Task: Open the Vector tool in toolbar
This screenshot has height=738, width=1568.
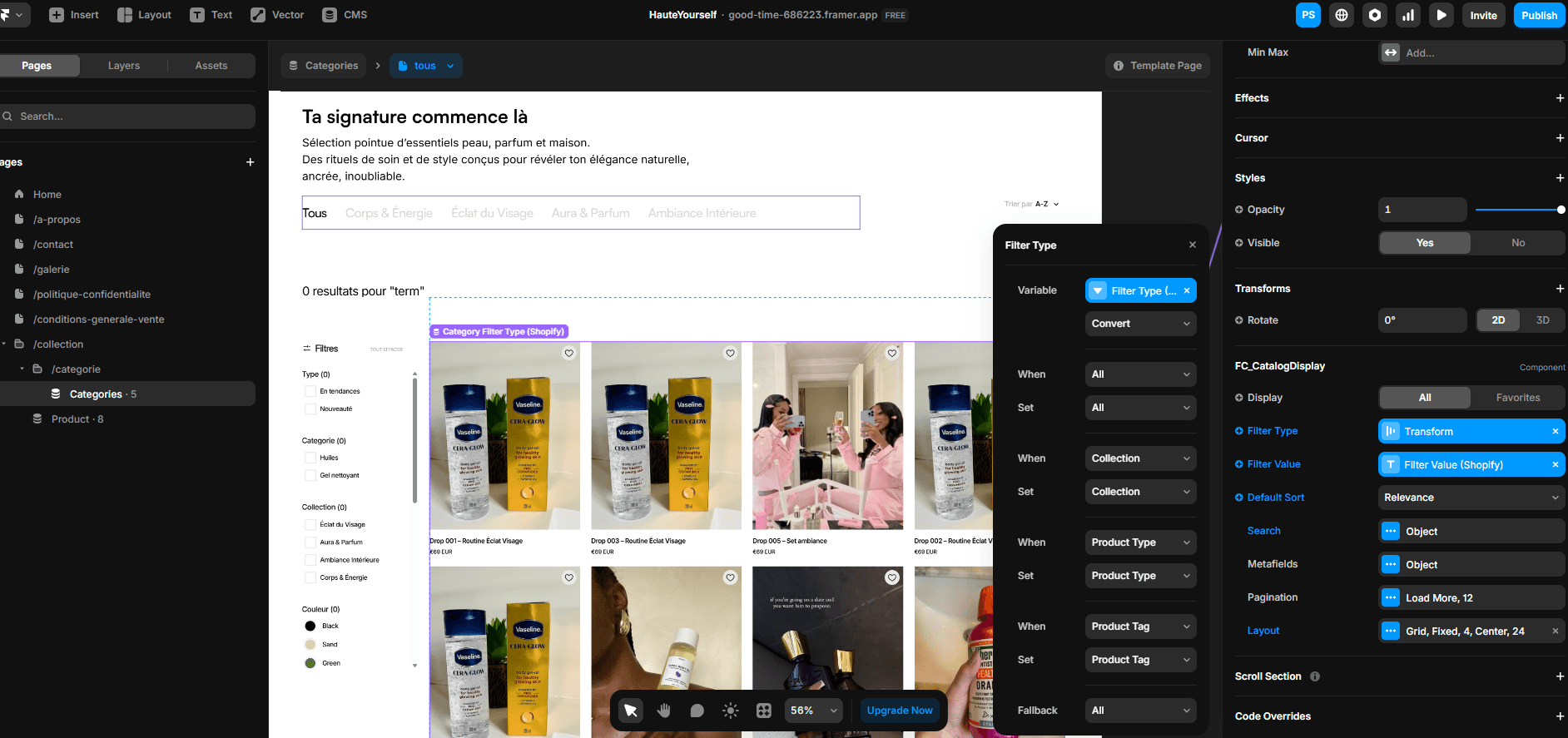Action: pos(277,15)
